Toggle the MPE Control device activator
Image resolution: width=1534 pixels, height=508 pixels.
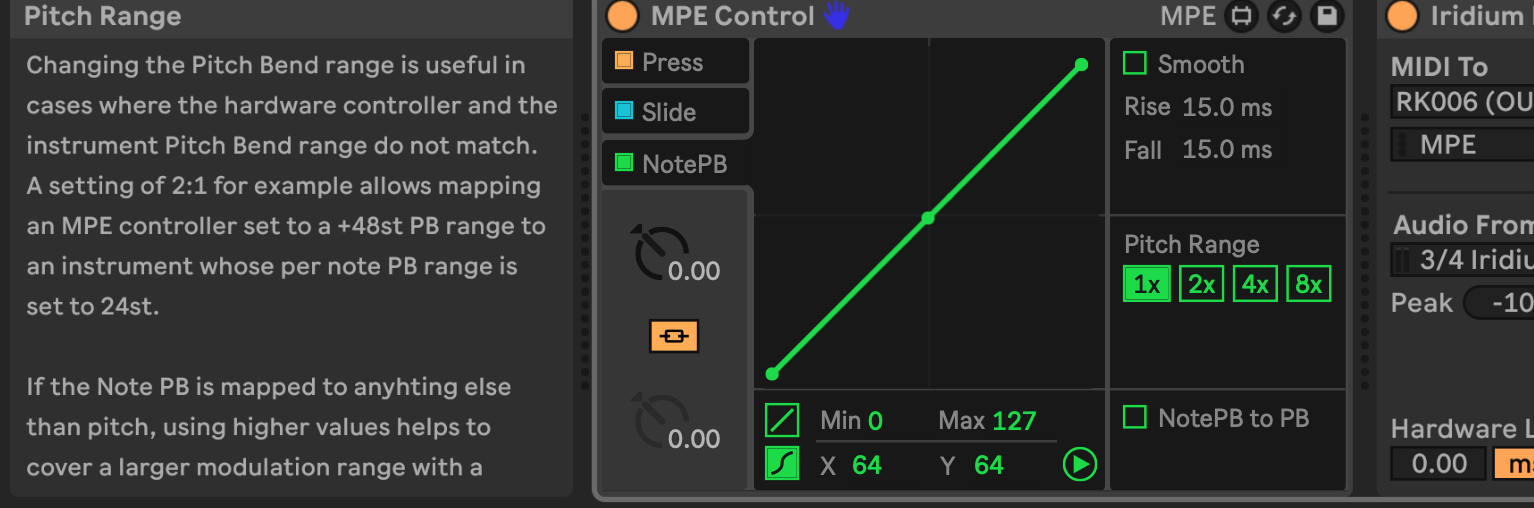(x=622, y=16)
